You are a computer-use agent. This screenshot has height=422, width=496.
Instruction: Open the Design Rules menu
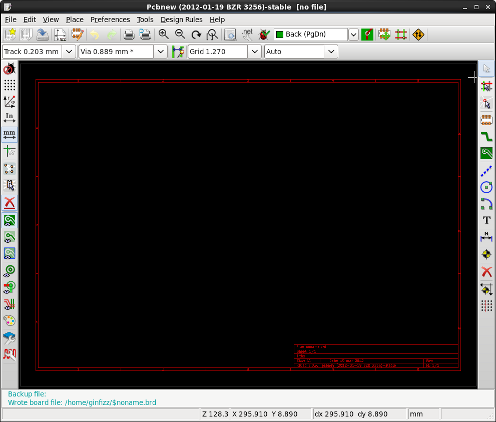click(x=181, y=20)
